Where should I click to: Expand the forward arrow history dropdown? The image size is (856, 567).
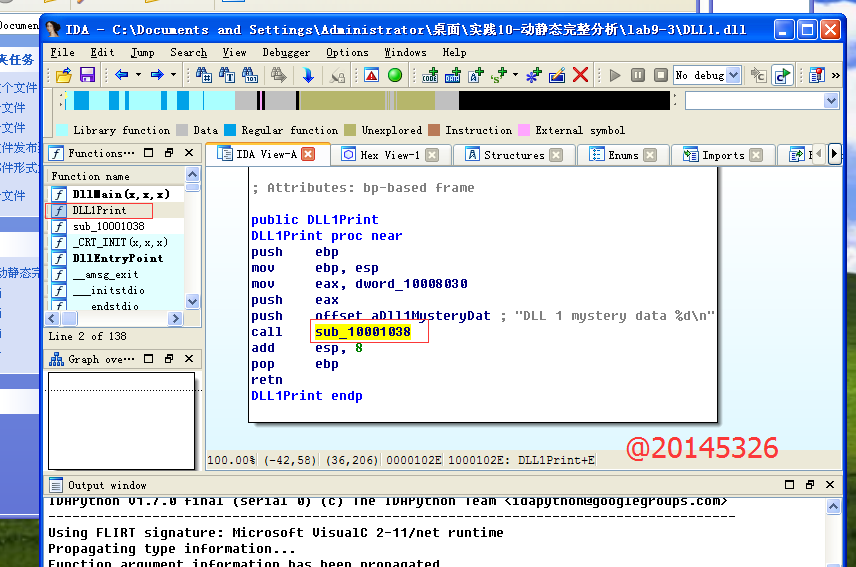(173, 75)
